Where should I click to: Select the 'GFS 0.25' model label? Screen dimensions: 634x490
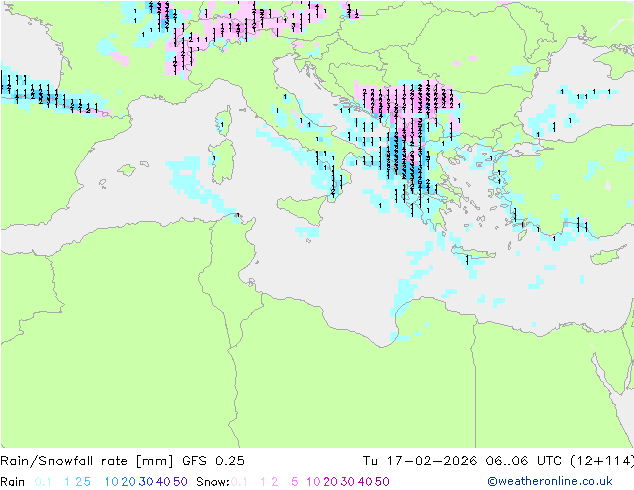[213, 461]
